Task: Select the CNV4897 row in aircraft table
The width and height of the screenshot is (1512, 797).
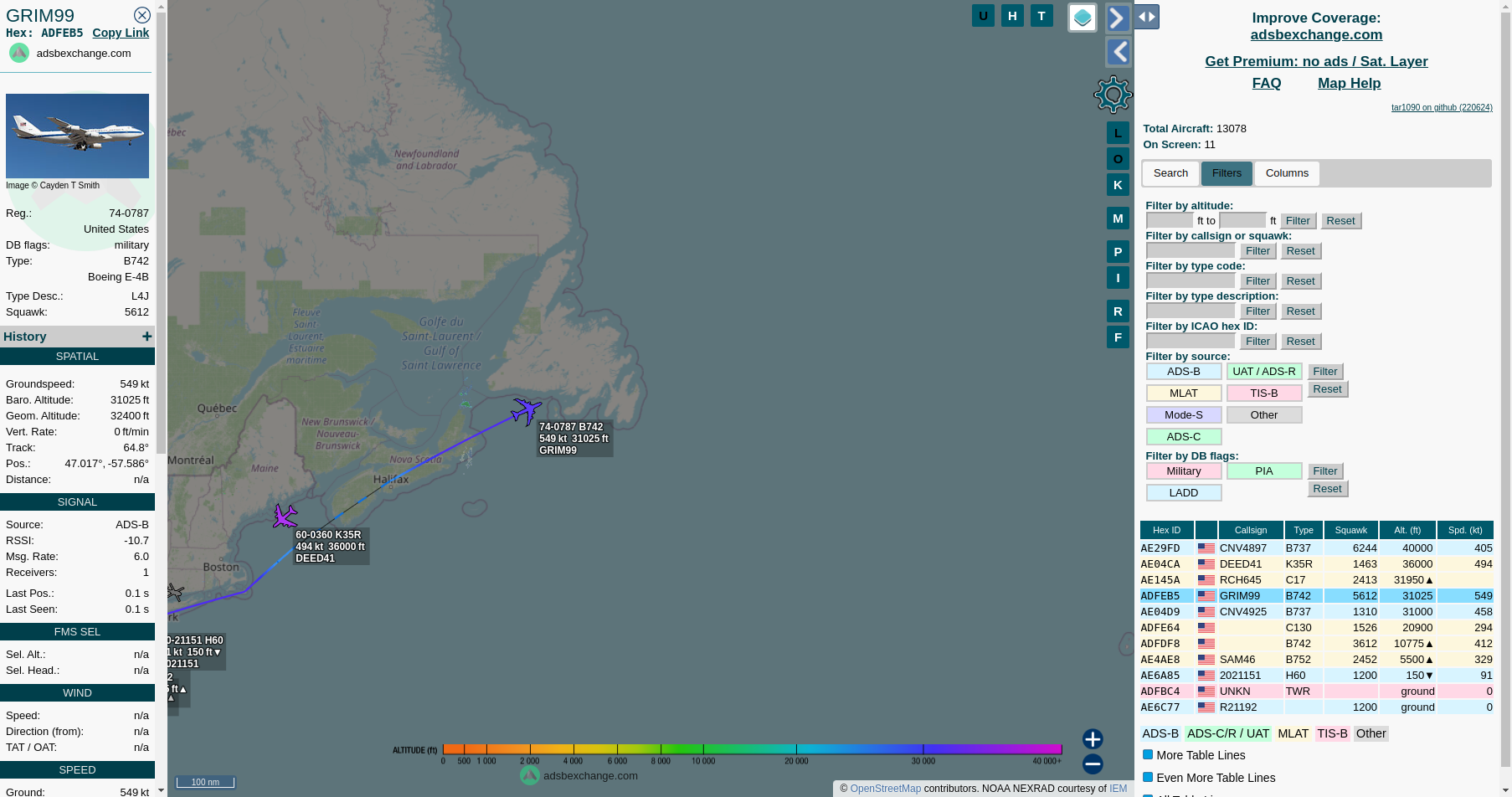Action: 1316,548
